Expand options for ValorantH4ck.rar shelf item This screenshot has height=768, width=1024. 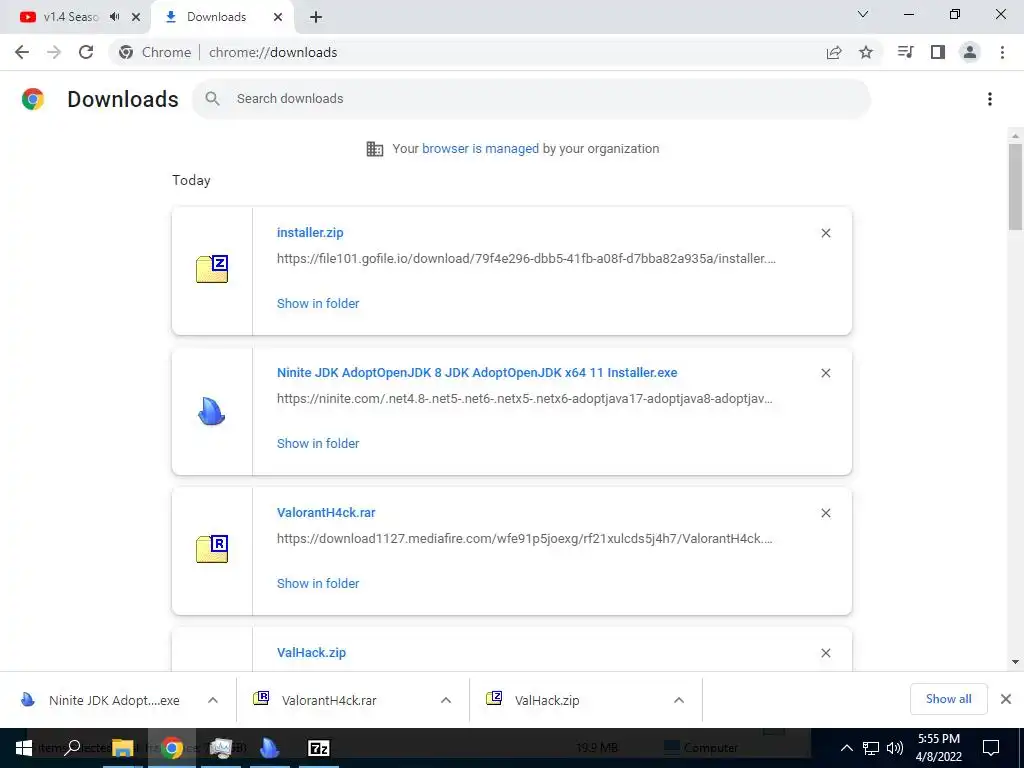point(445,700)
